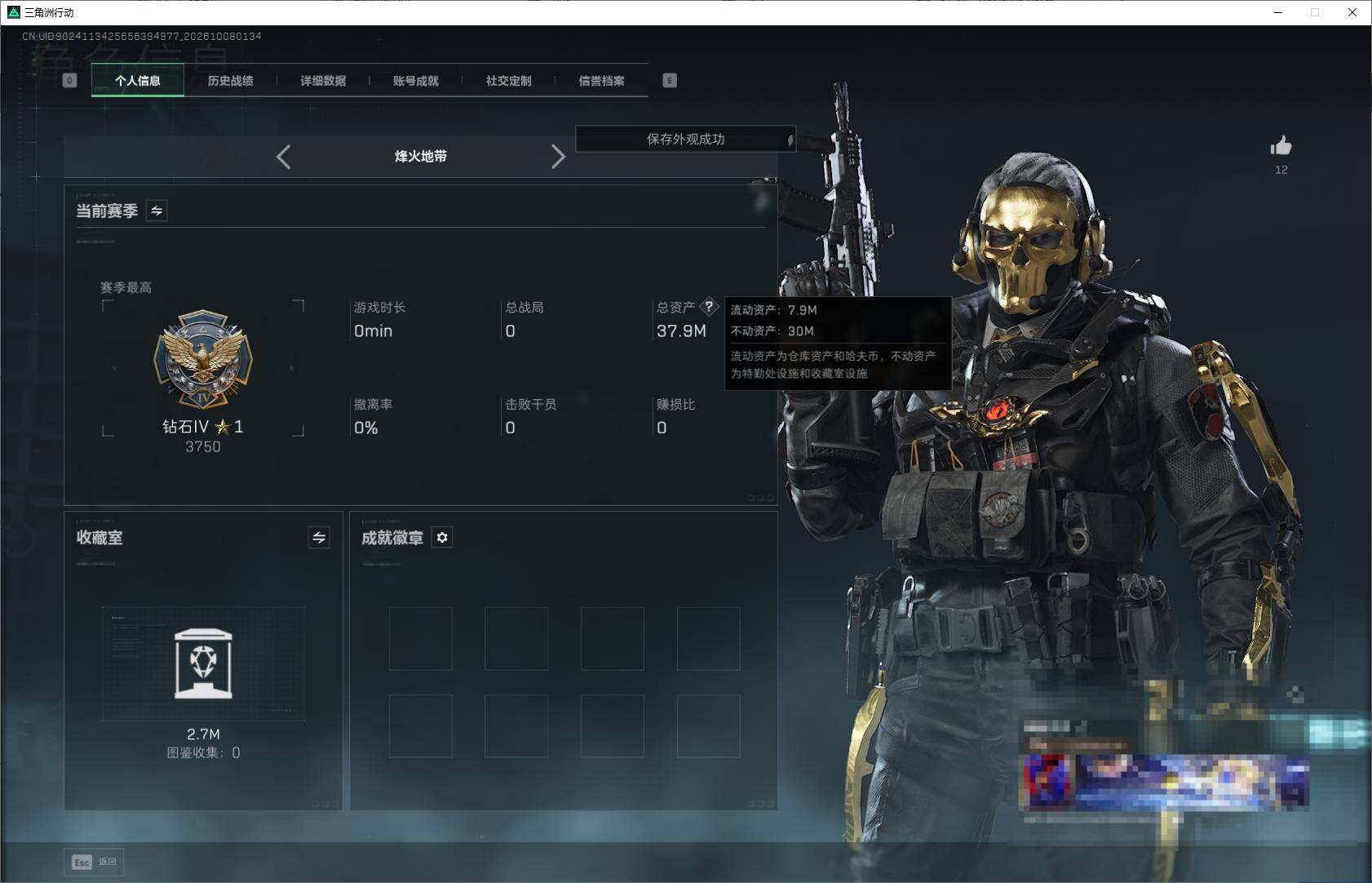Click the 2.7M collection value
Screen dimensions: 1372x883
(x=203, y=734)
